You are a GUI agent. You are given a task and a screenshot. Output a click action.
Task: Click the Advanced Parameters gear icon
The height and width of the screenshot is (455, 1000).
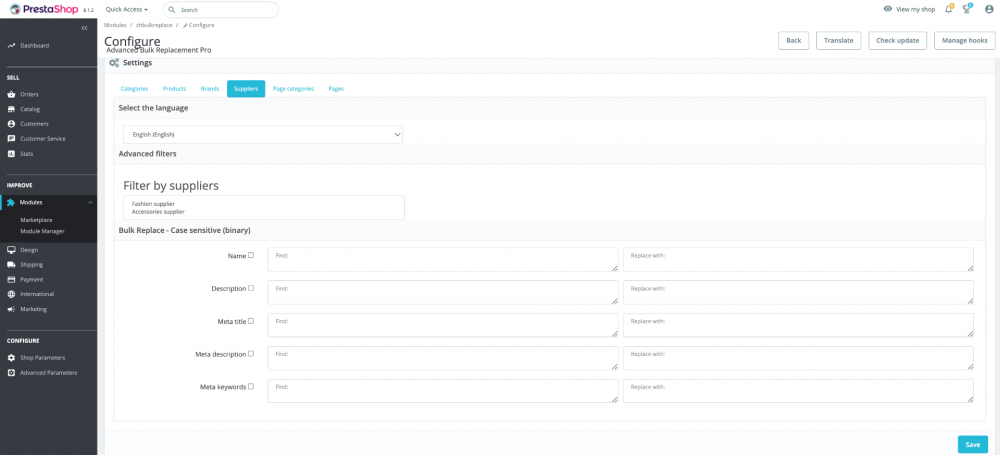pos(11,373)
